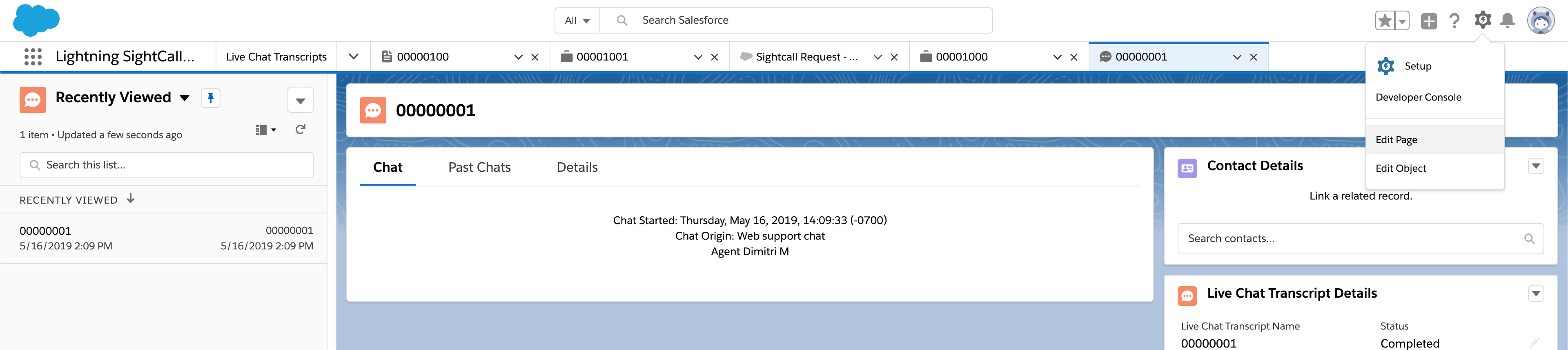The image size is (1568, 350).
Task: Open the Live Chat Transcripts navigation item
Action: click(x=276, y=57)
